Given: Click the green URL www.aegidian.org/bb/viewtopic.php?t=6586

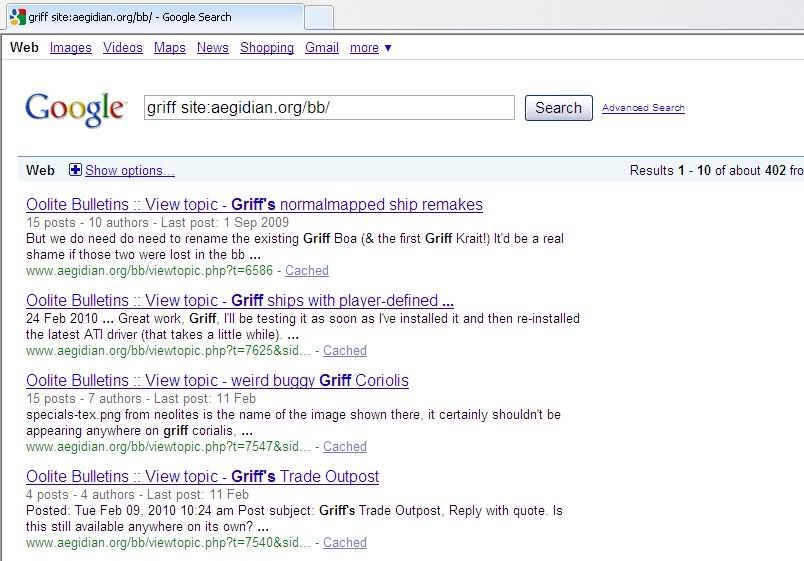Looking at the screenshot, I should [x=149, y=270].
